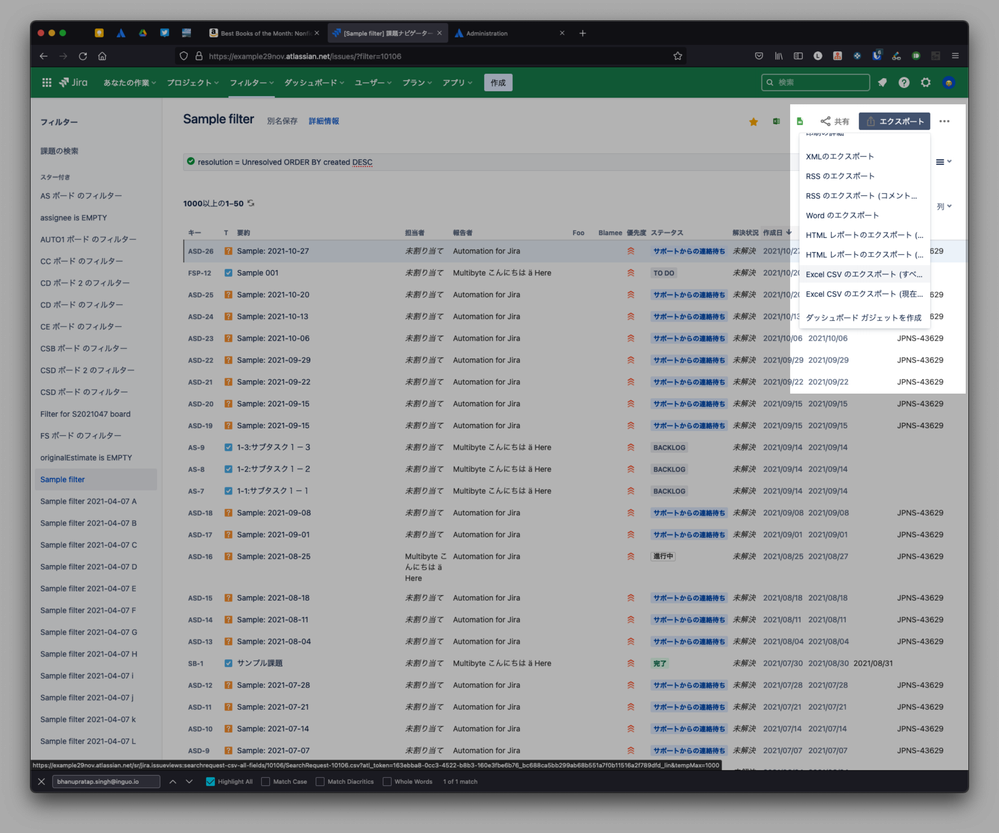Expand the あなたの作業 menu
Viewport: 999px width, 833px height.
click(129, 83)
